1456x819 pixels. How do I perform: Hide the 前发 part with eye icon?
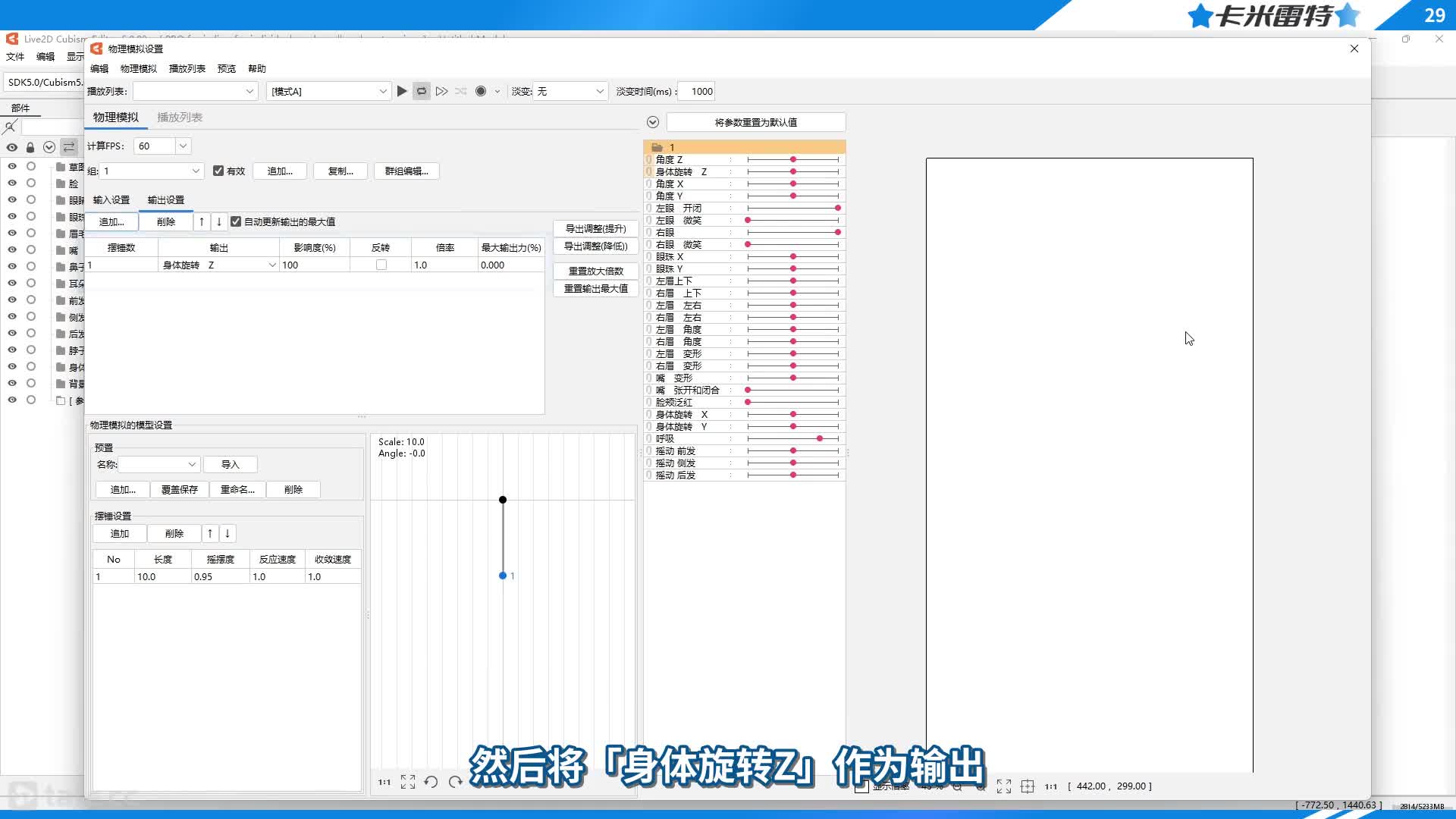pyautogui.click(x=12, y=300)
